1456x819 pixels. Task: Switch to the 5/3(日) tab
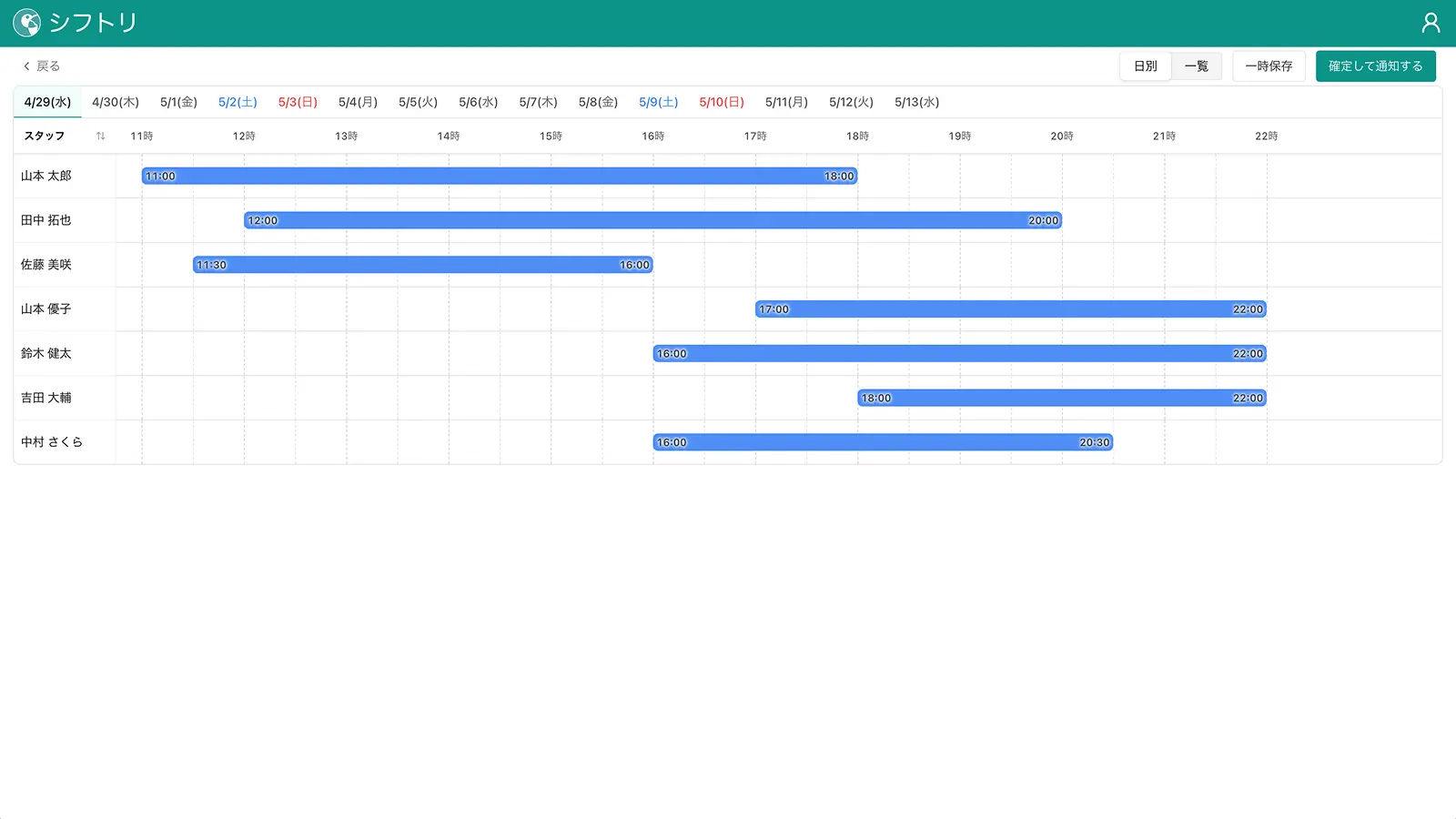pos(298,102)
